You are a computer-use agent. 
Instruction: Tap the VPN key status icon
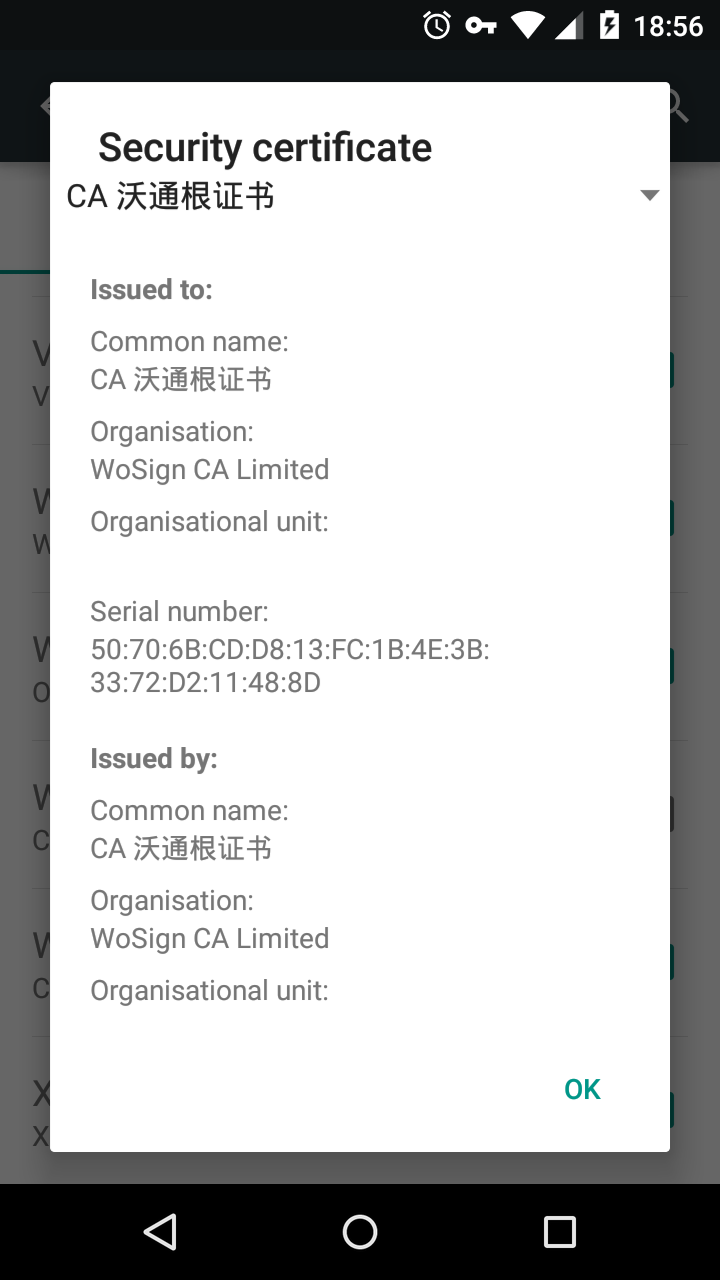481,25
